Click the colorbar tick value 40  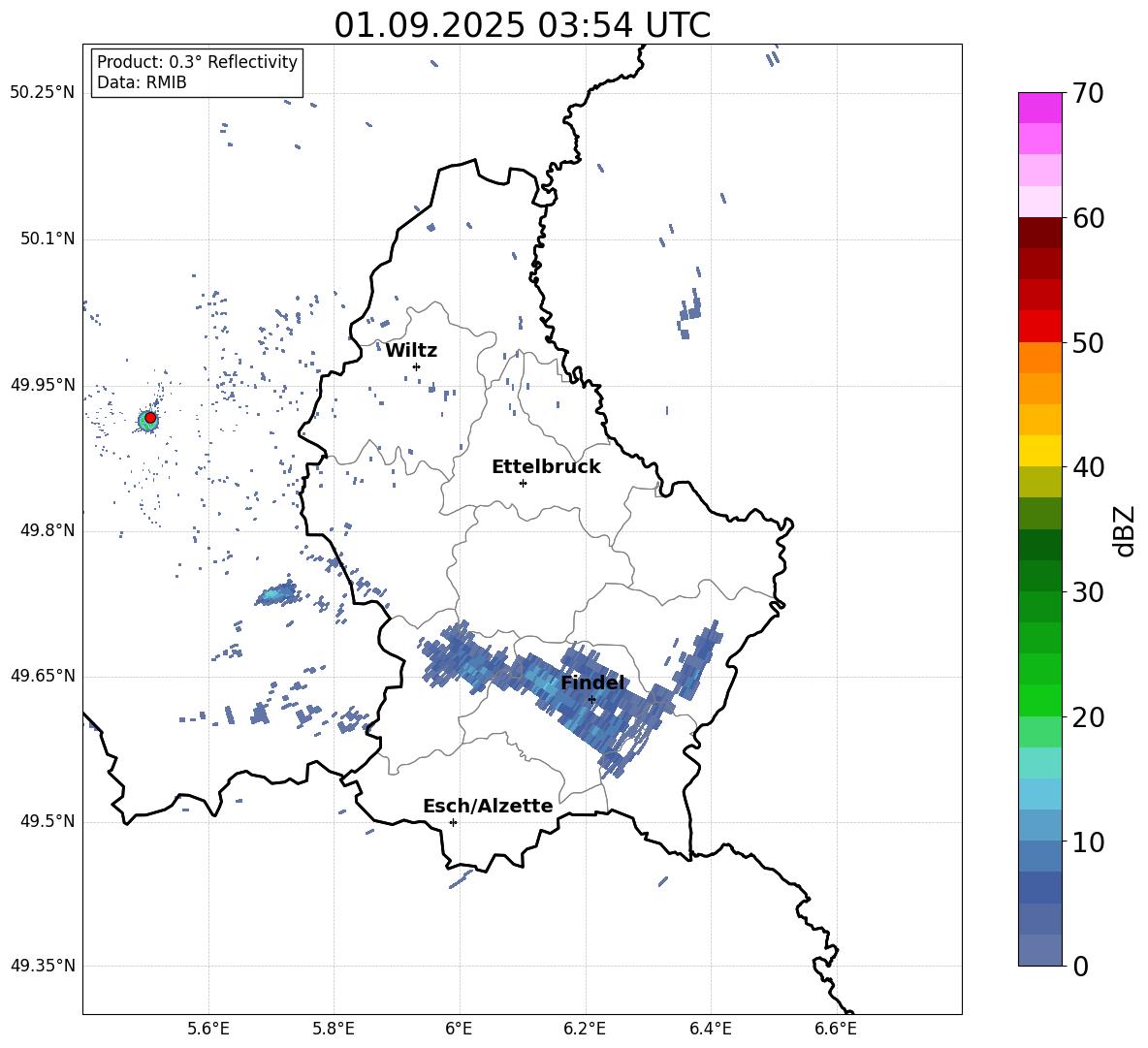1088,467
